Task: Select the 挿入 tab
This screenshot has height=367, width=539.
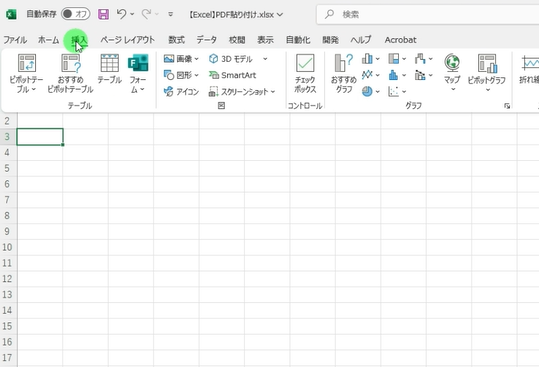Action: (79, 40)
